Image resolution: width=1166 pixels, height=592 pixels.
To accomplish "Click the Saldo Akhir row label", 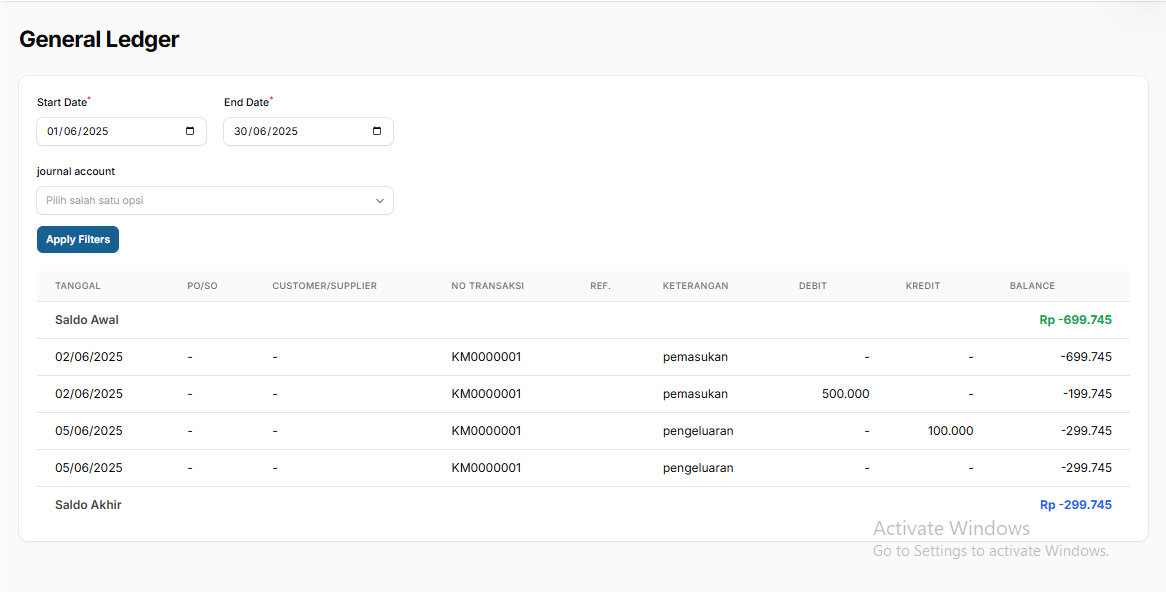I will coord(88,505).
